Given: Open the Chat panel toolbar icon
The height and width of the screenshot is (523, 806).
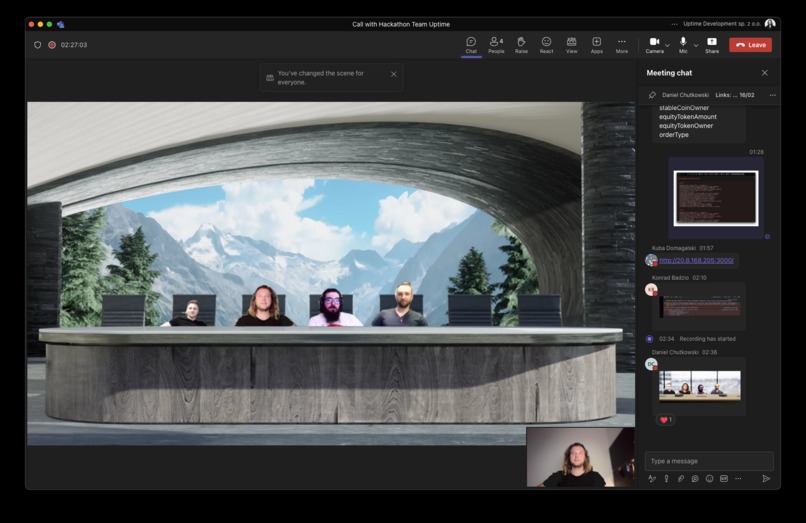Looking at the screenshot, I should tap(471, 45).
